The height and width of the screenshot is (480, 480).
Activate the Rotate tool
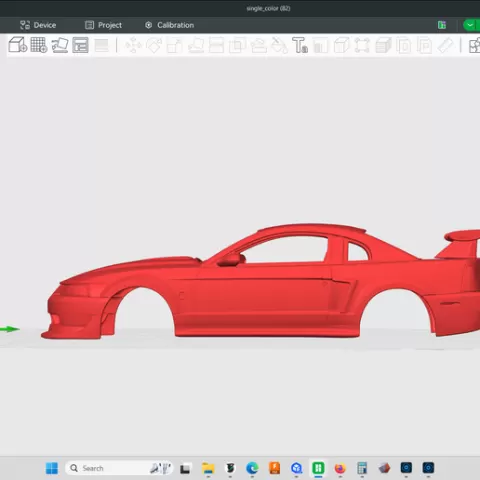click(x=154, y=45)
